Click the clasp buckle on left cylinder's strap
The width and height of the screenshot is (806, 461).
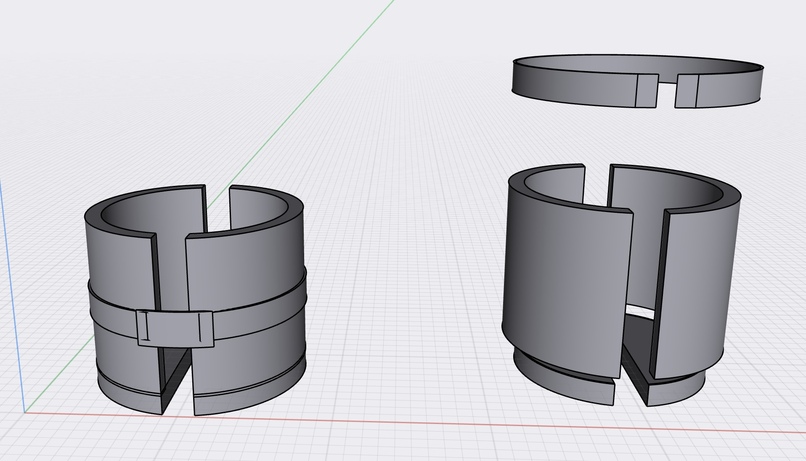[175, 328]
